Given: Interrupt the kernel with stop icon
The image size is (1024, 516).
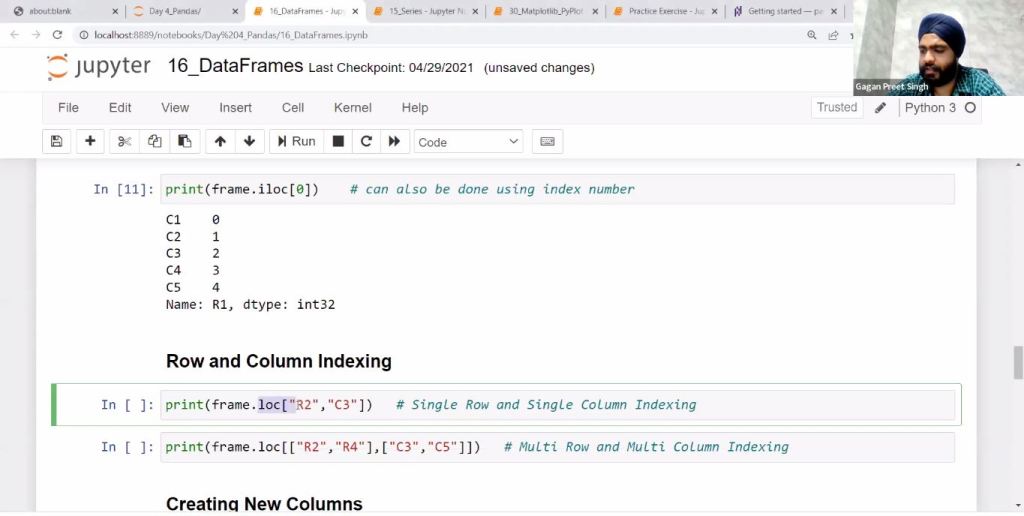Looking at the screenshot, I should point(338,142).
